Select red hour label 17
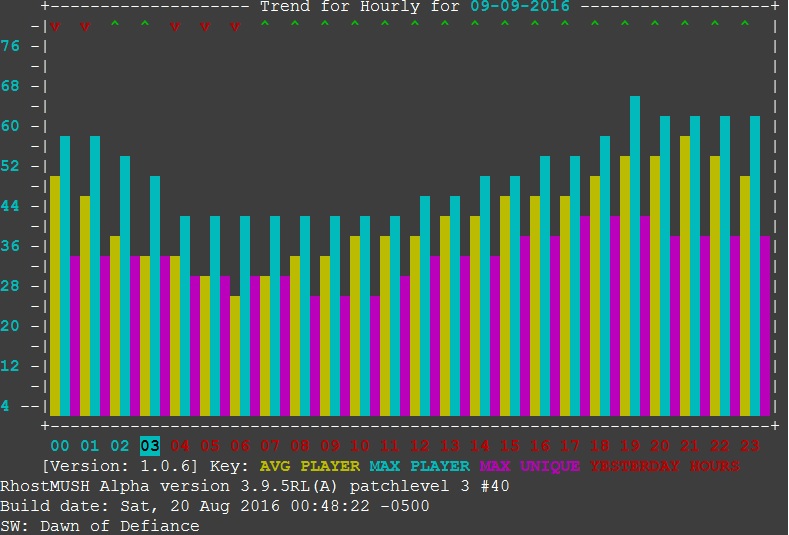The image size is (789, 535). coord(570,446)
